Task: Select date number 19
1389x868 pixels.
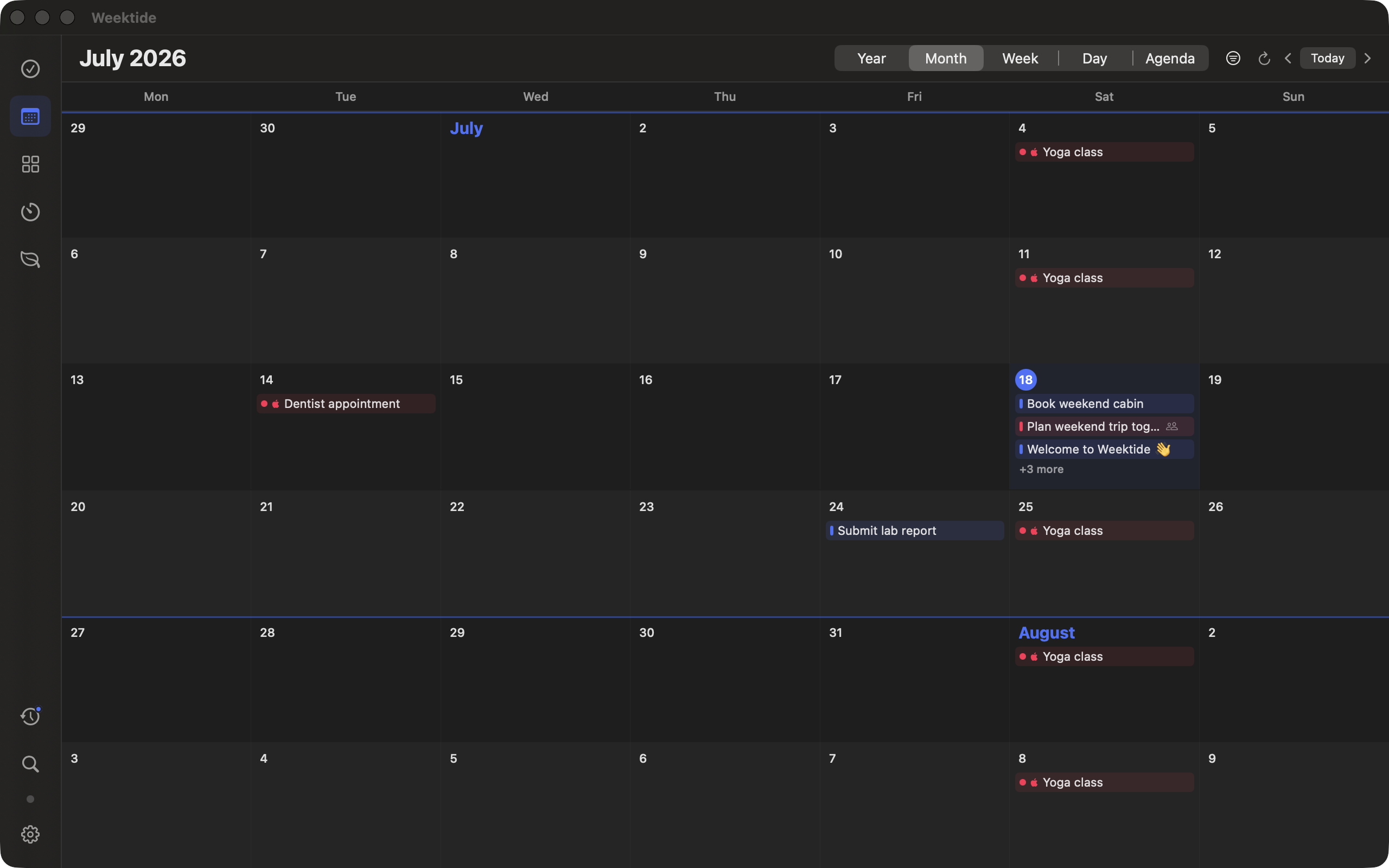Action: pos(1214,379)
